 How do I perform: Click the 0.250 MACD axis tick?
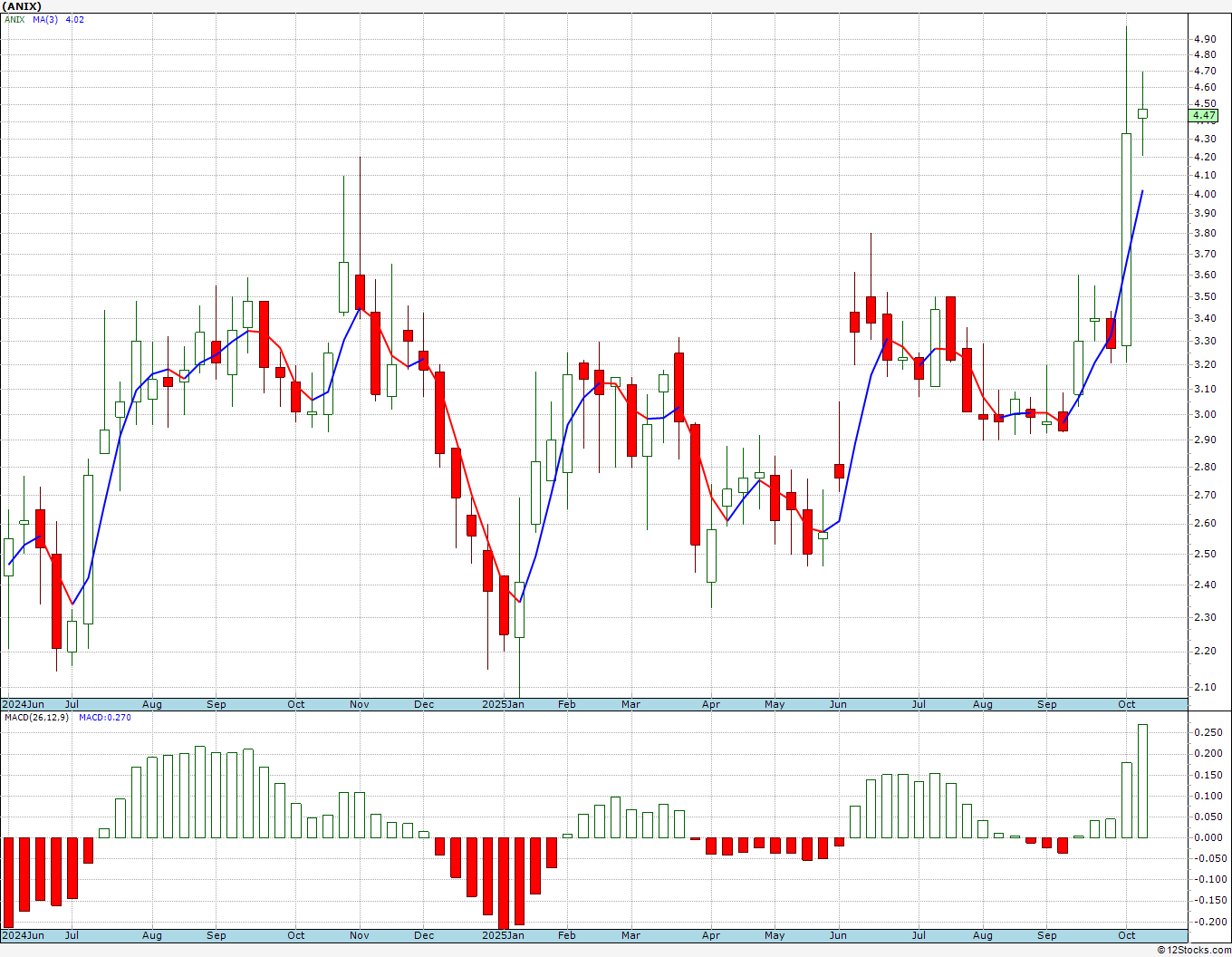point(1208,732)
